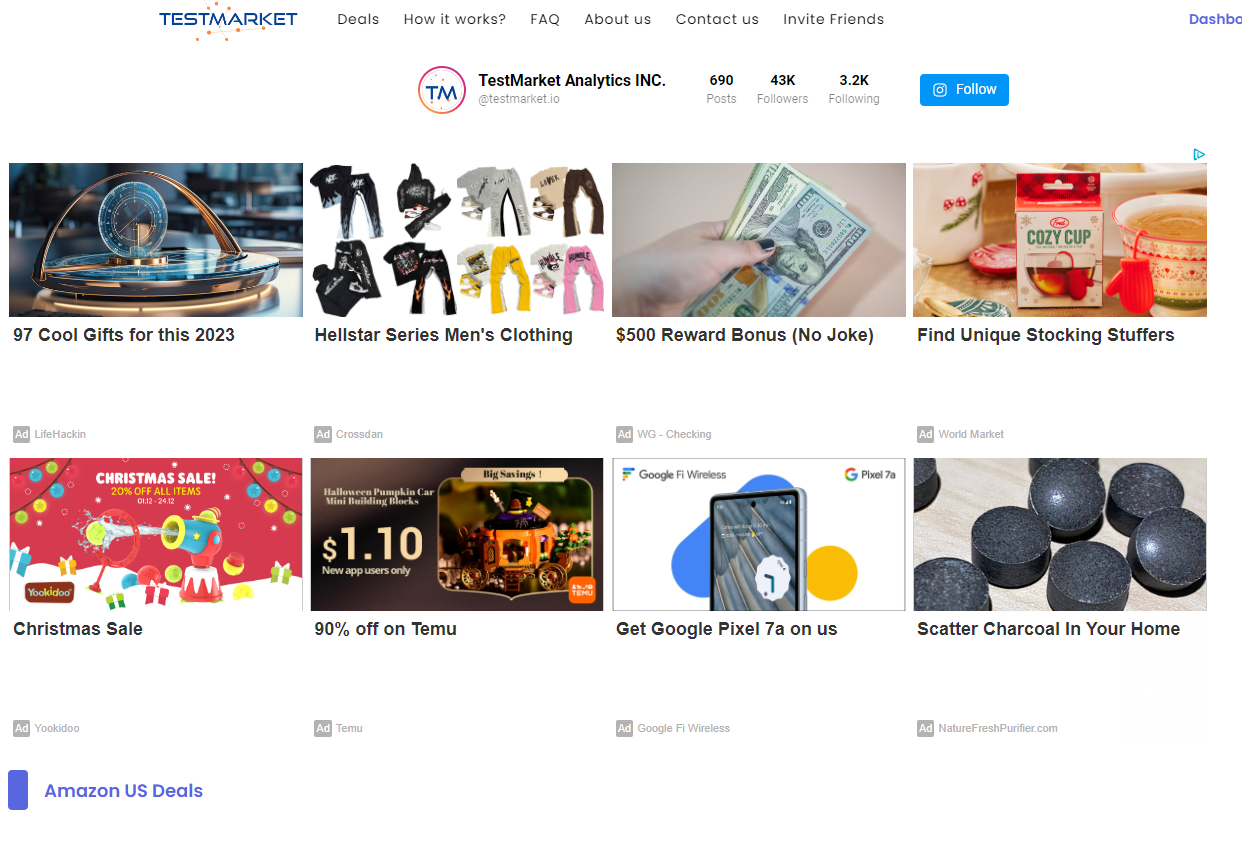Open the 97 Cool Gifts ad image
This screenshot has height=843, width=1242.
coord(156,240)
